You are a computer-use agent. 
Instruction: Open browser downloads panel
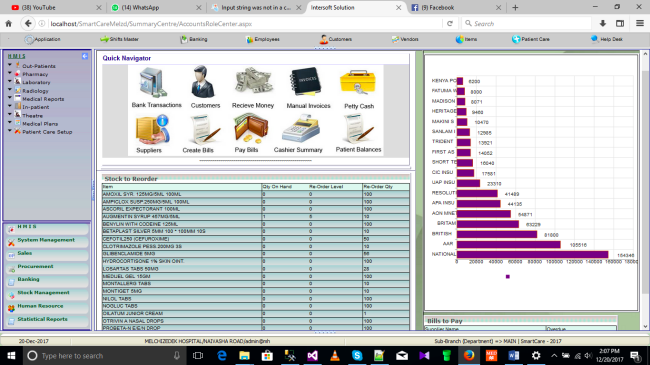(x=603, y=24)
